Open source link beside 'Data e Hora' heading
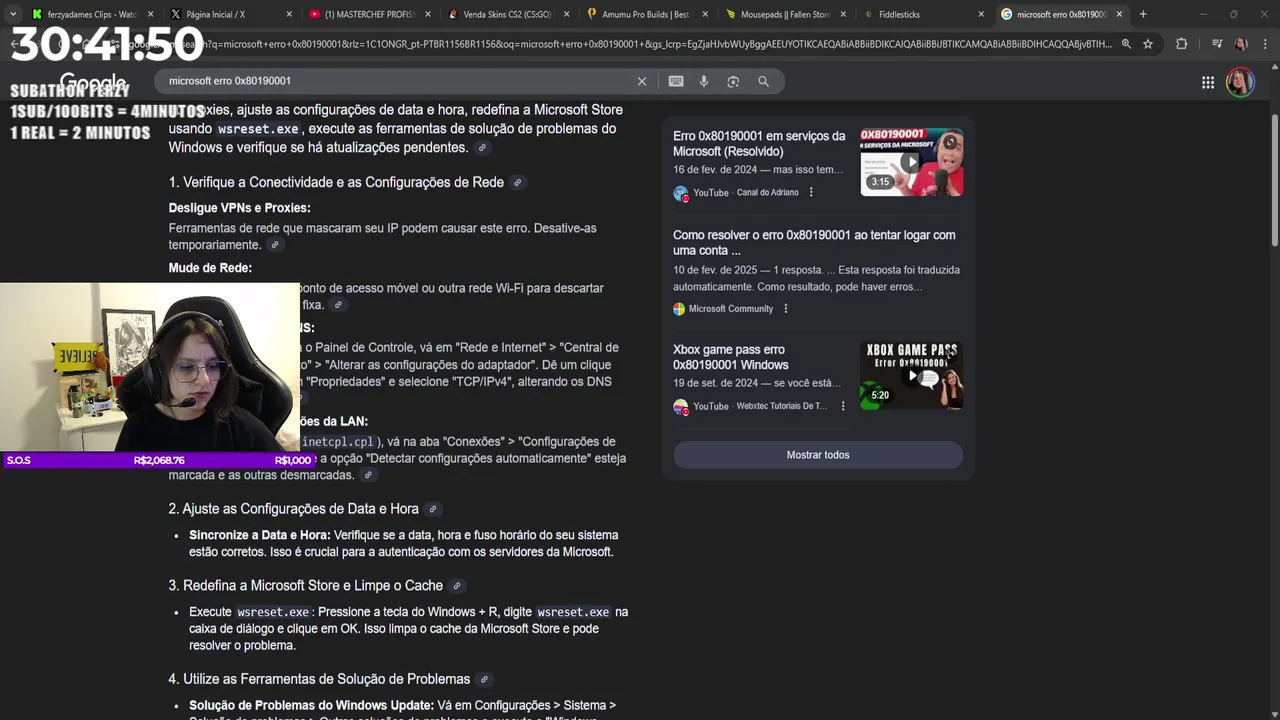 tap(432, 509)
